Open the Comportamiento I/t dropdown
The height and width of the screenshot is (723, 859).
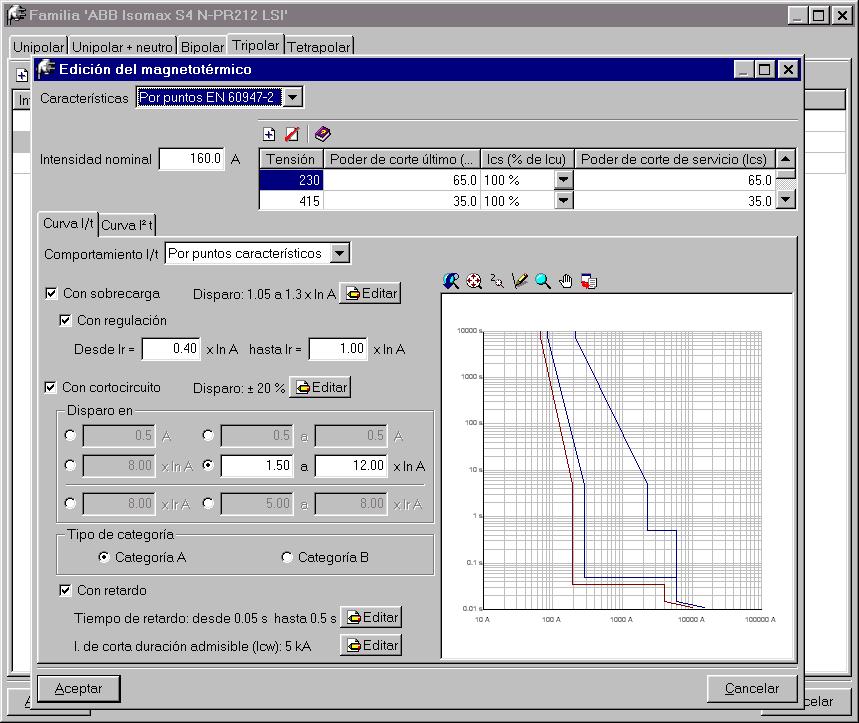pyautogui.click(x=340, y=254)
